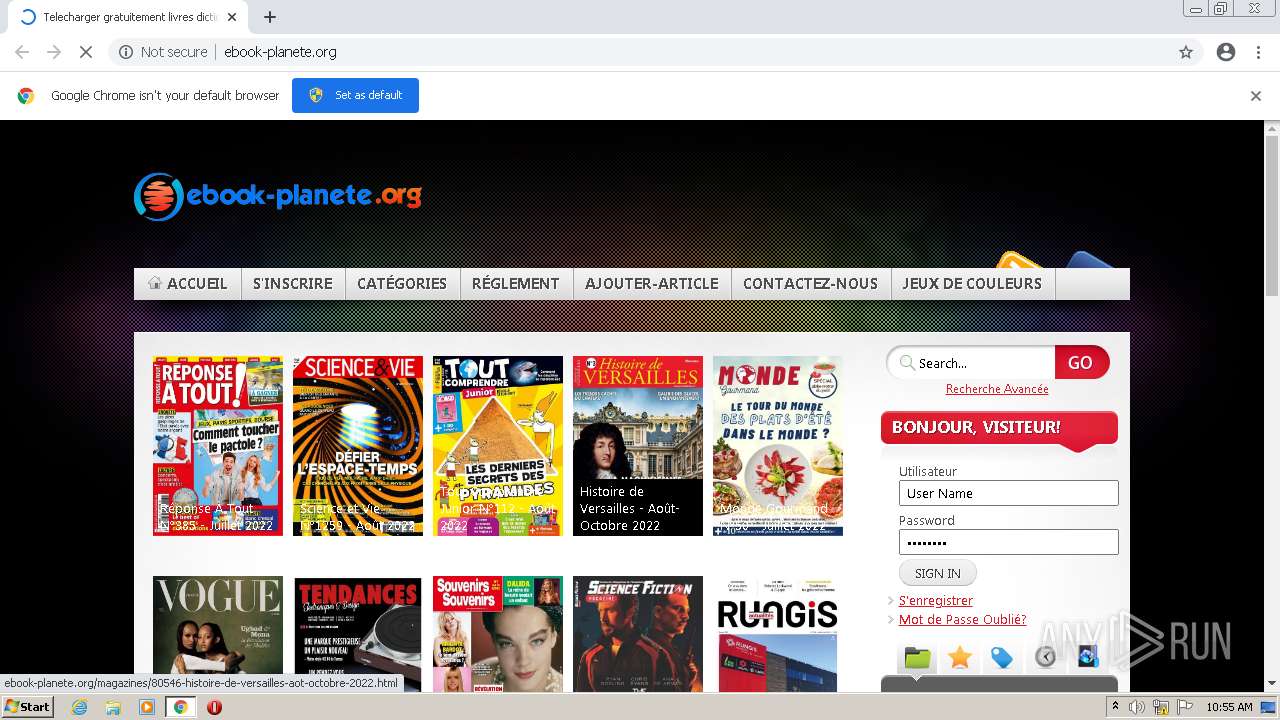Open CONTACTEZ-NOUS page

click(810, 284)
